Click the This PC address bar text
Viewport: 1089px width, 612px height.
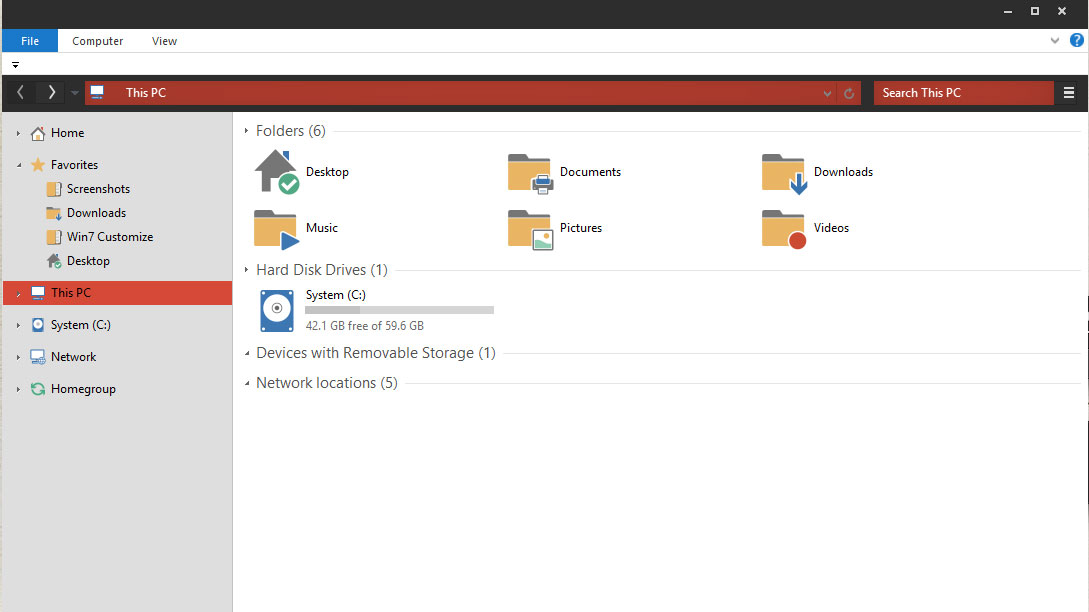(x=146, y=92)
